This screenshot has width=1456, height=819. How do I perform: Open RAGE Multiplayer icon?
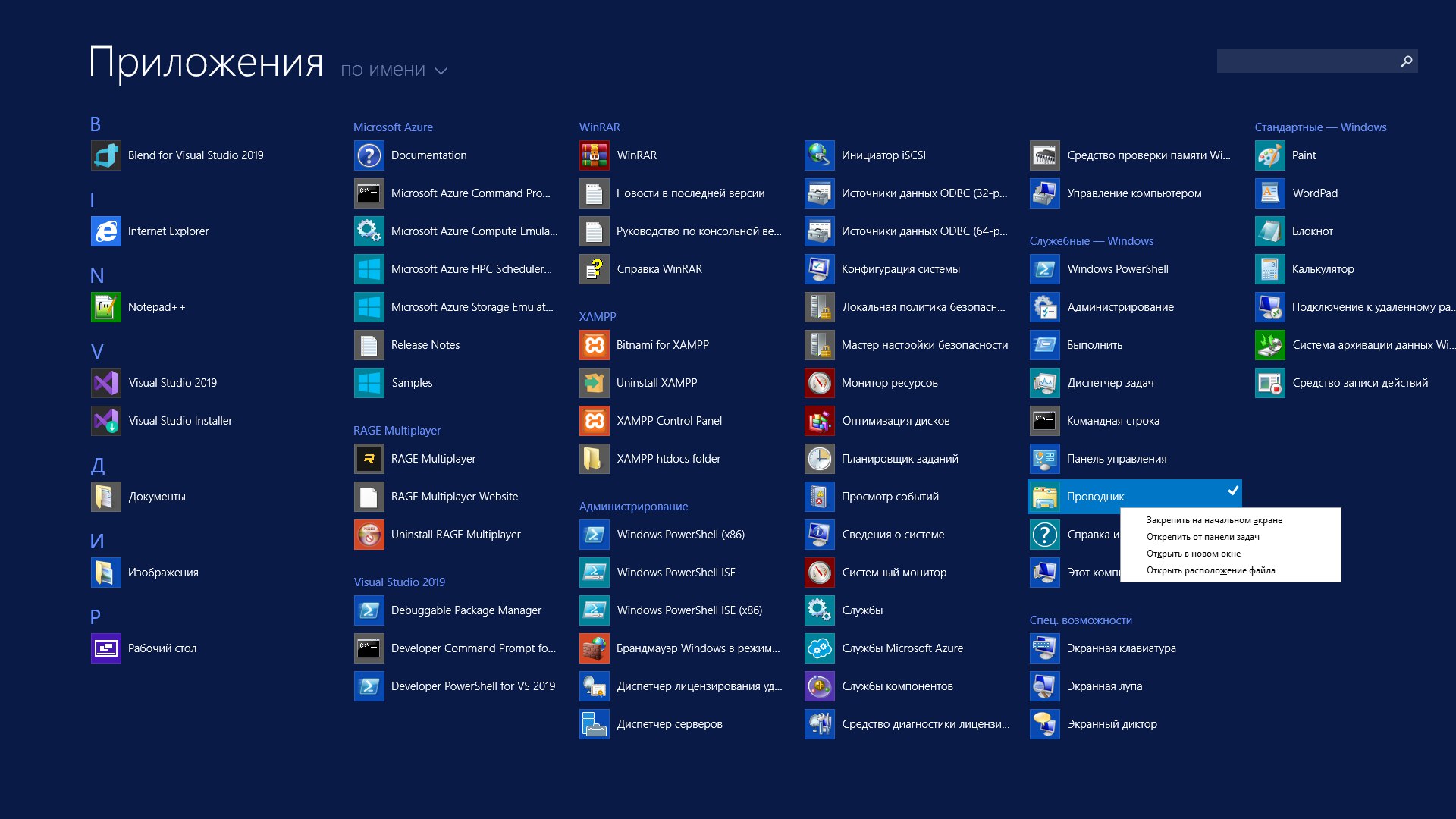pyautogui.click(x=369, y=459)
